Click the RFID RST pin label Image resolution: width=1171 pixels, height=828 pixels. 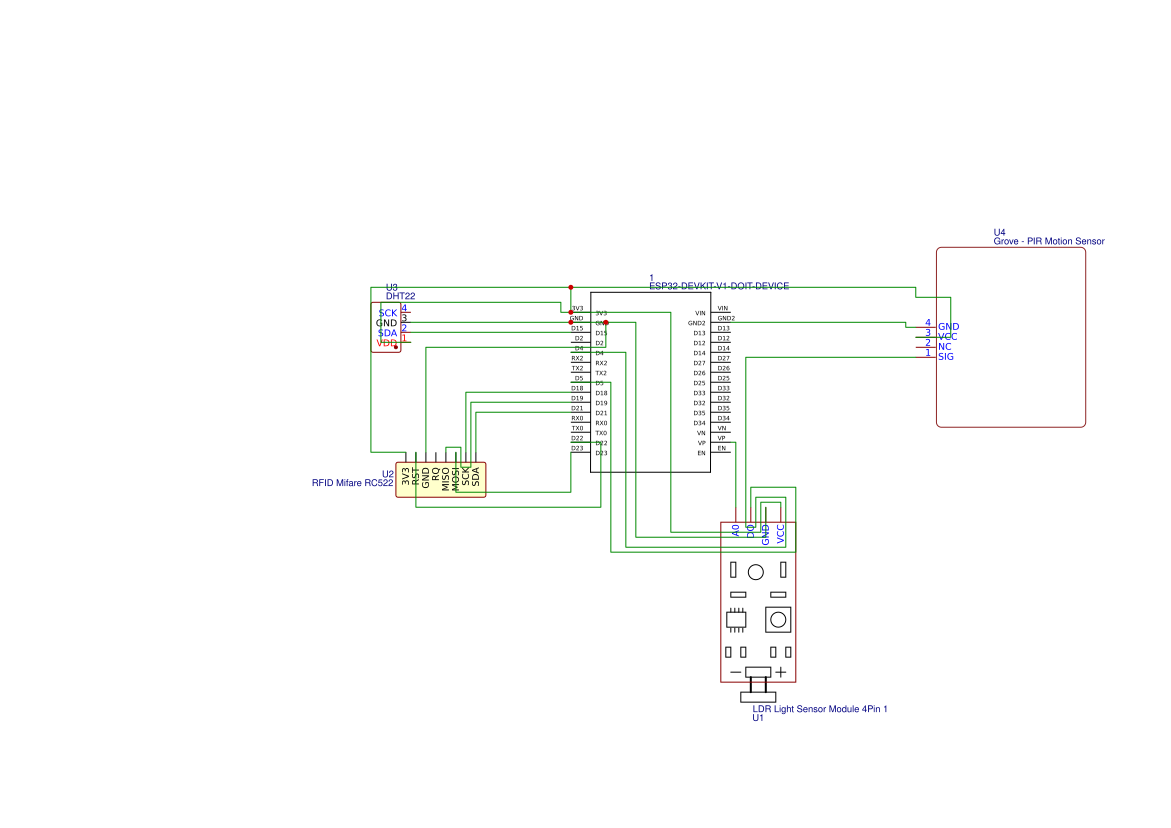(416, 476)
